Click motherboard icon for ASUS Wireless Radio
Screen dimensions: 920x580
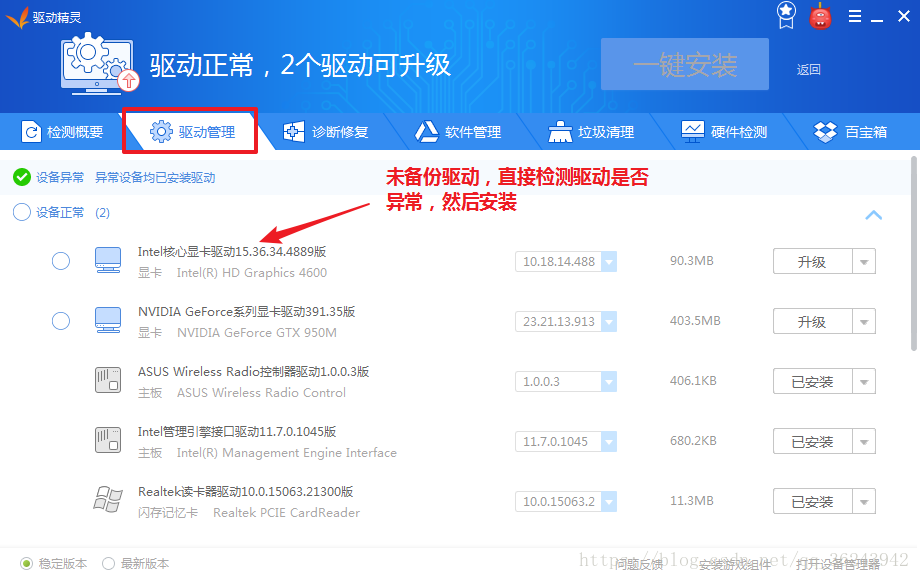[x=108, y=380]
